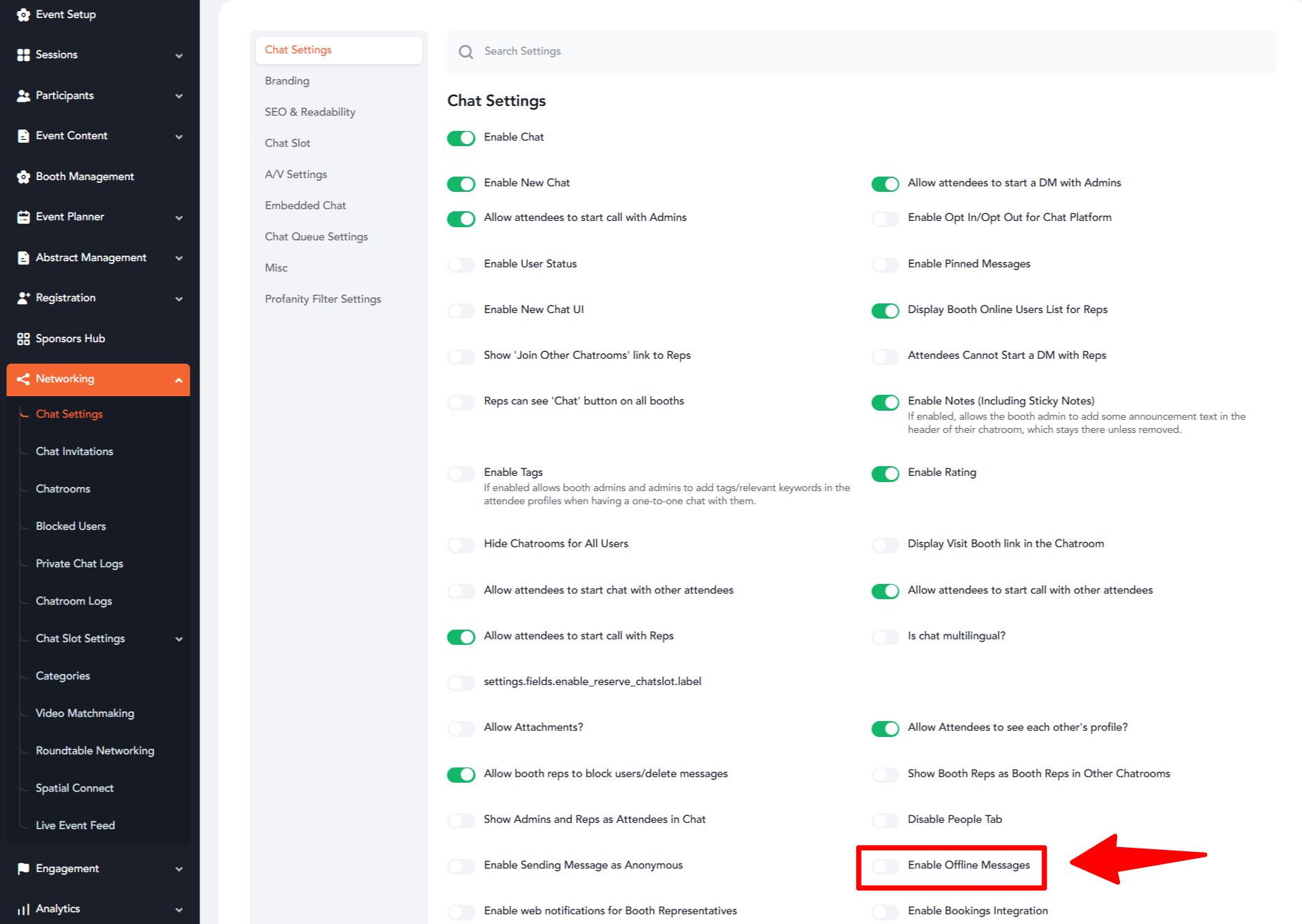Switch to the Branding tab
Screen dimensions: 1302x924
tap(287, 80)
